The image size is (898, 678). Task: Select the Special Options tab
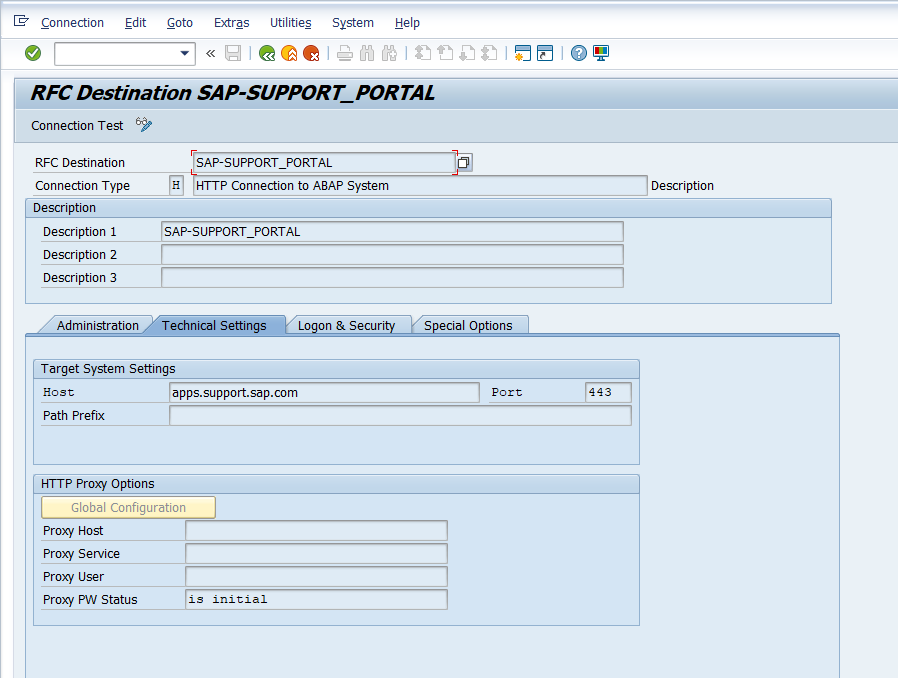tap(468, 325)
